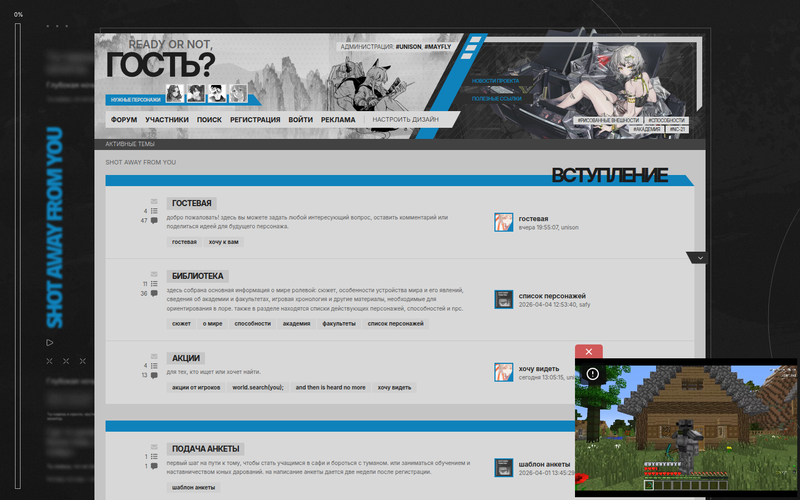This screenshot has height=500, width=800.
Task: Click last-post avatar beside список персонажей
Action: pos(504,300)
